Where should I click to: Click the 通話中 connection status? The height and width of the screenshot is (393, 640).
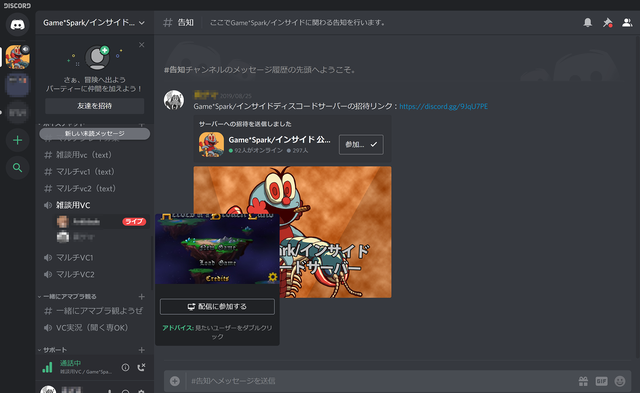tap(70, 363)
